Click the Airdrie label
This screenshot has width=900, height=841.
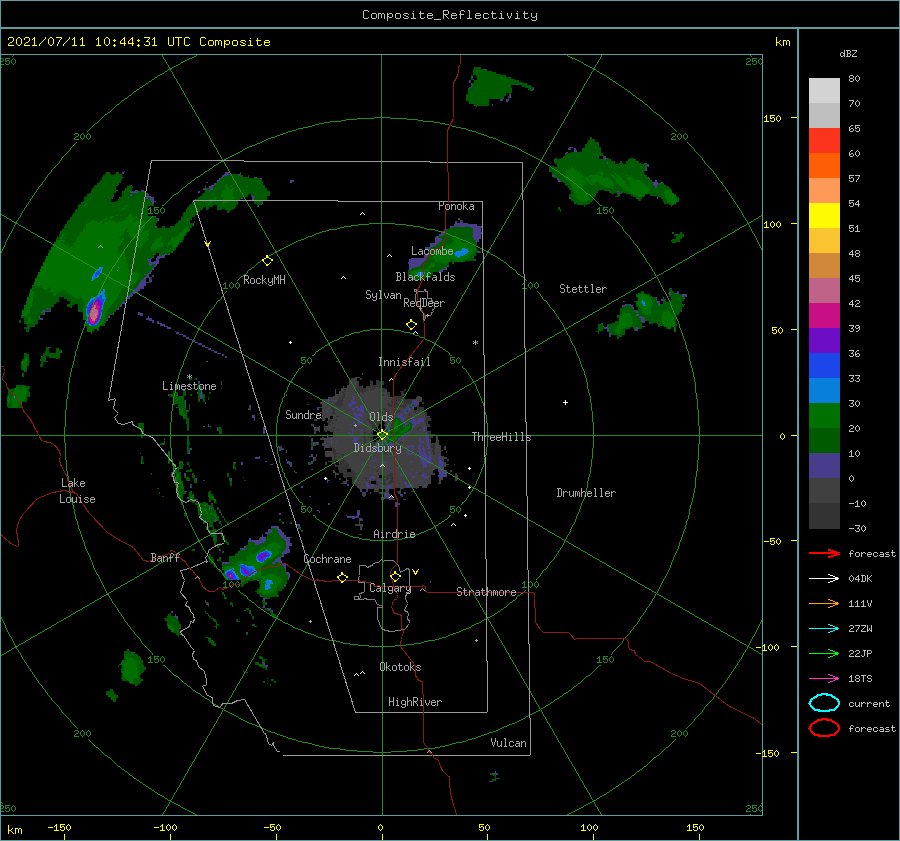click(x=394, y=534)
